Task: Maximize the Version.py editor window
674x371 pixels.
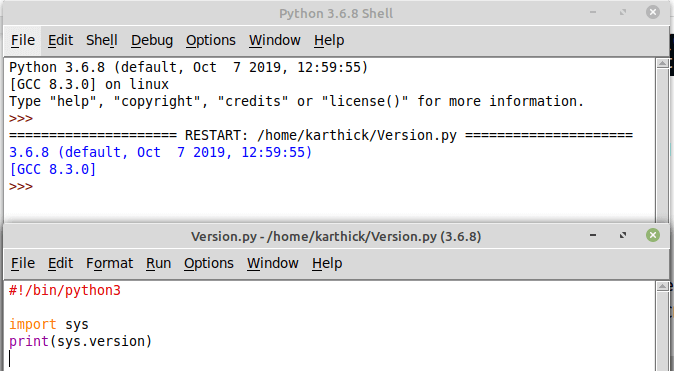Action: pos(623,235)
